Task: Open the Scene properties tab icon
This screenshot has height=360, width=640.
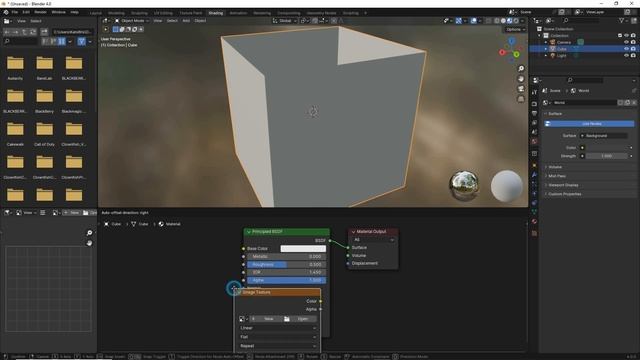Action: 534,132
